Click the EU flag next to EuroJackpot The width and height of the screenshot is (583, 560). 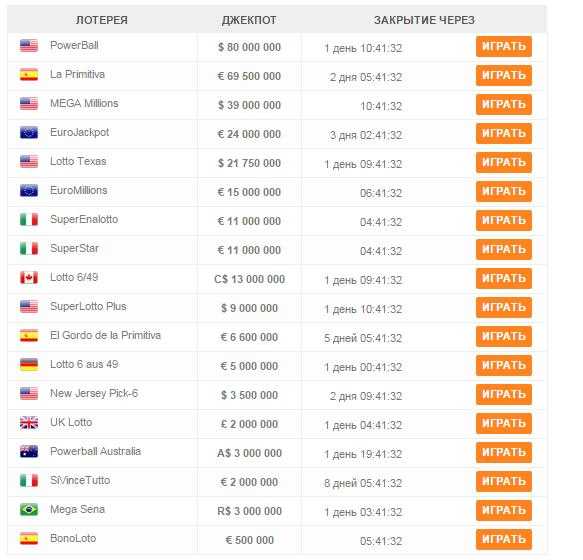pyautogui.click(x=29, y=132)
